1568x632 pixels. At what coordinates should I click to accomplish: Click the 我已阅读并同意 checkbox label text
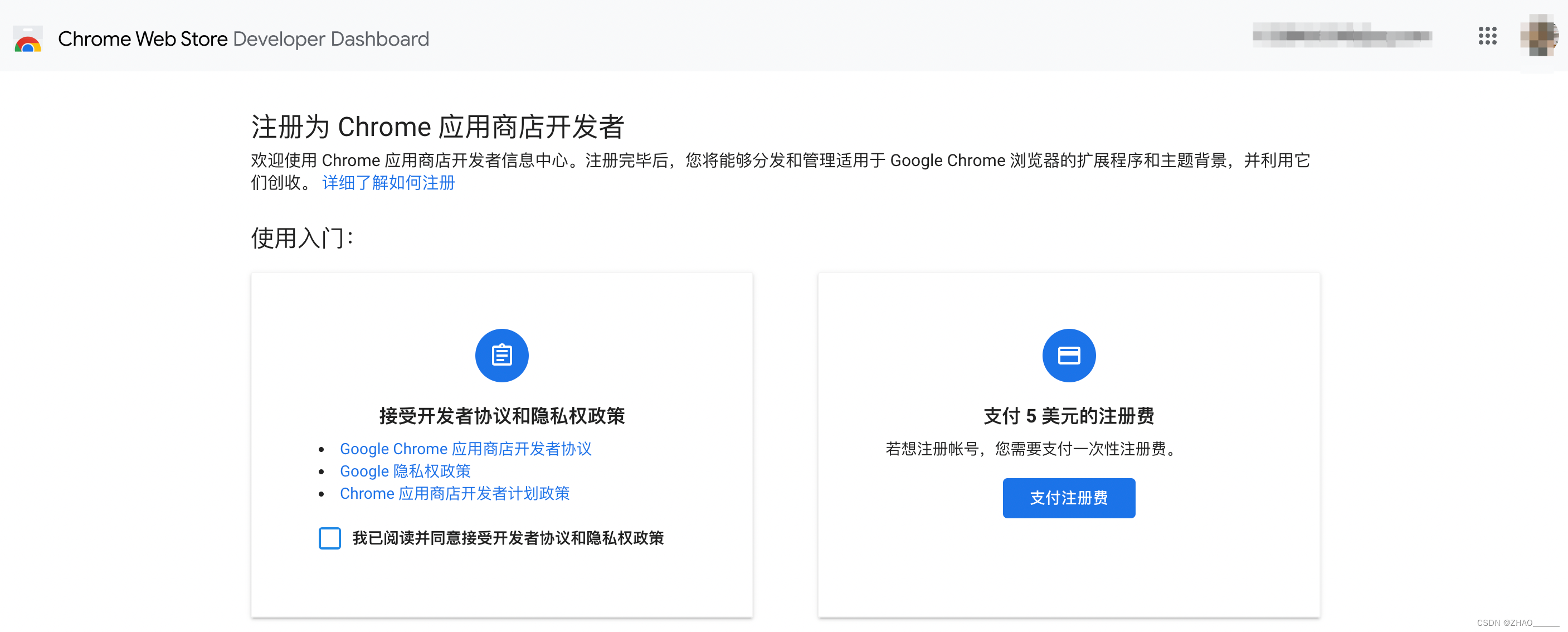pos(508,538)
